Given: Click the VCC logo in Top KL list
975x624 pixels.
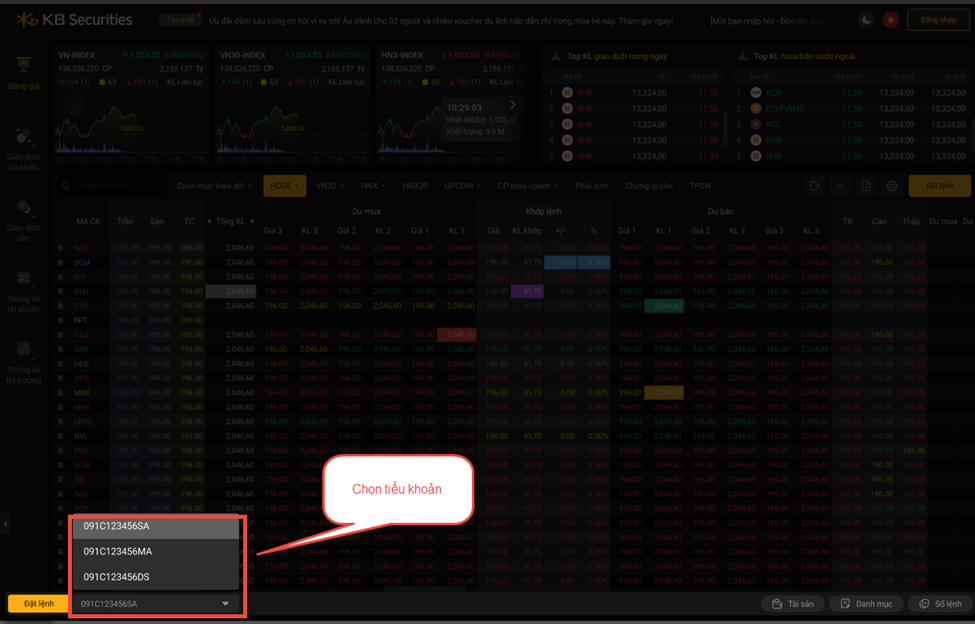Looking at the screenshot, I should [756, 124].
